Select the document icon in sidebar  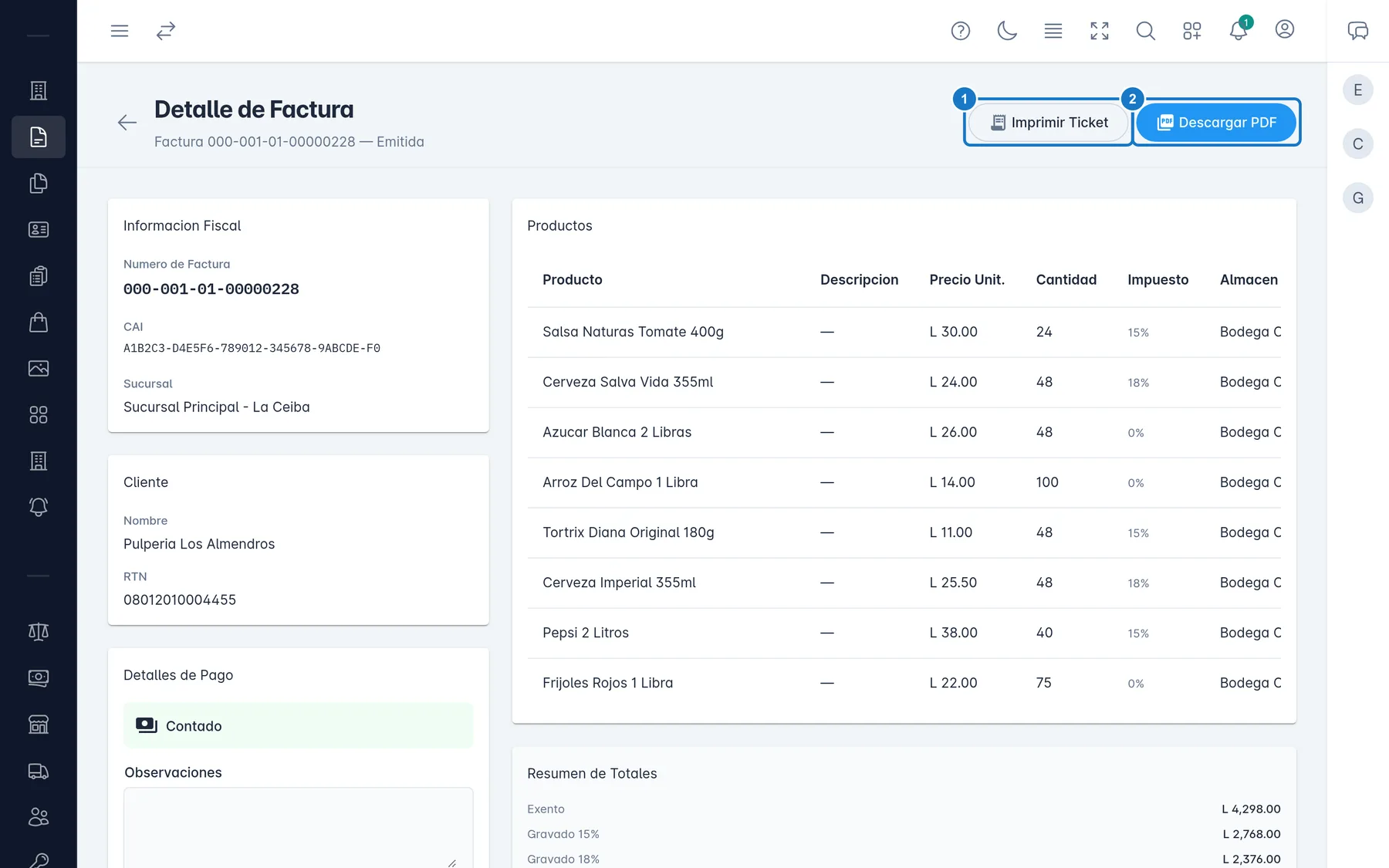(x=39, y=137)
